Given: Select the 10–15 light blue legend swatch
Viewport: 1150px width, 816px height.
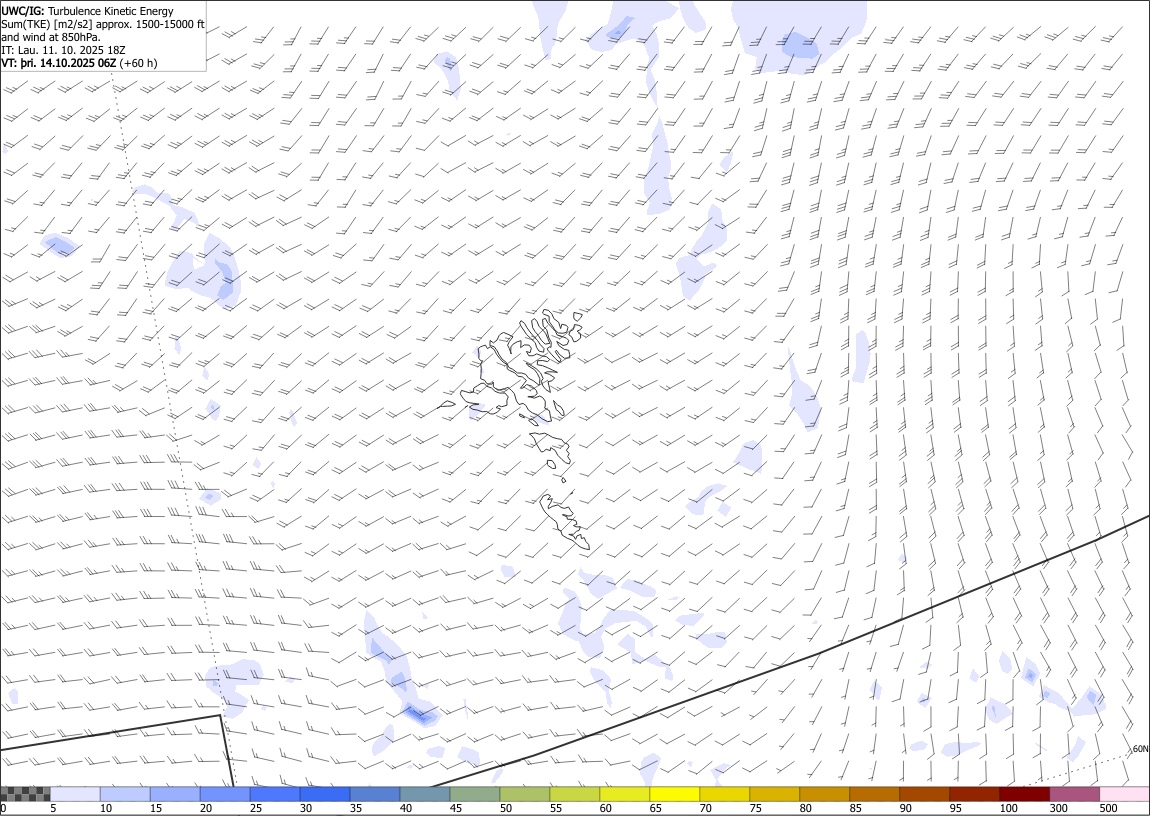Looking at the screenshot, I should (x=125, y=794).
